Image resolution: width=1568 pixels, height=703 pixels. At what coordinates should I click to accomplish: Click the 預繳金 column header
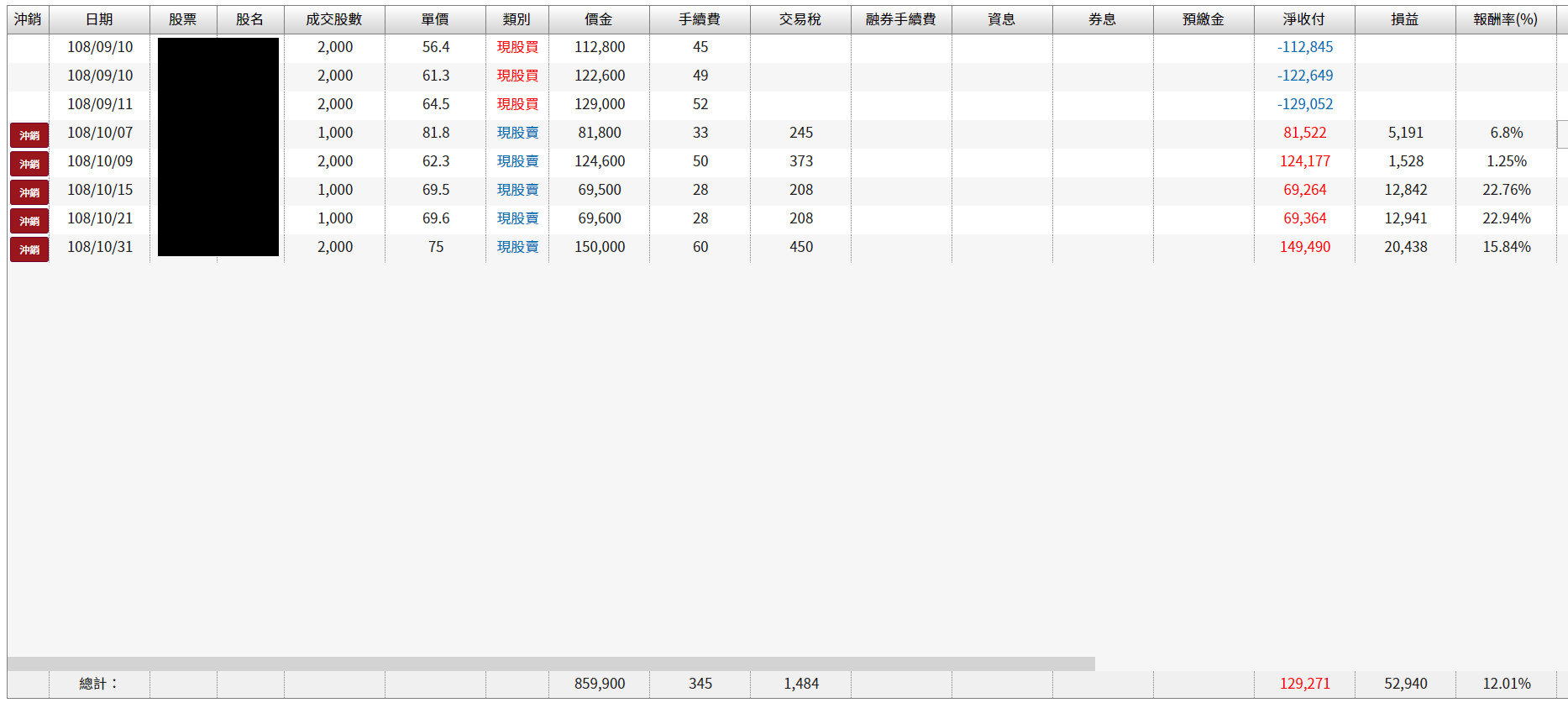tap(1204, 19)
